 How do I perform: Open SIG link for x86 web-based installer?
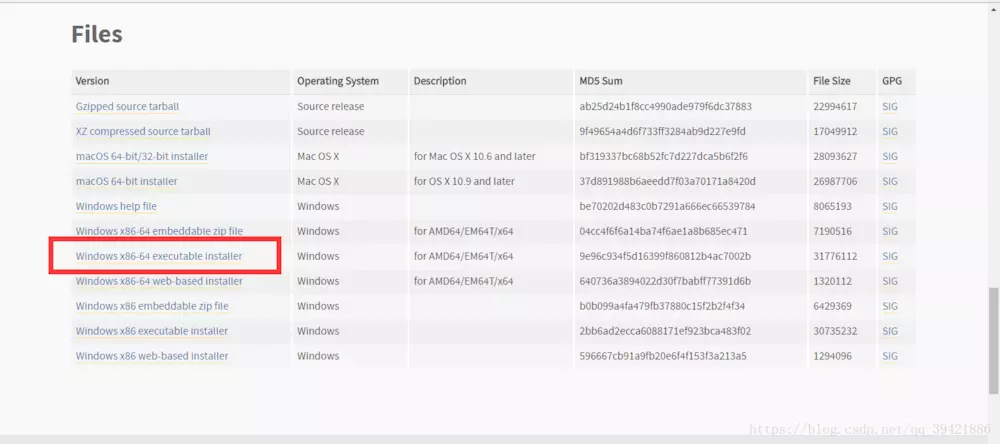pyautogui.click(x=890, y=356)
